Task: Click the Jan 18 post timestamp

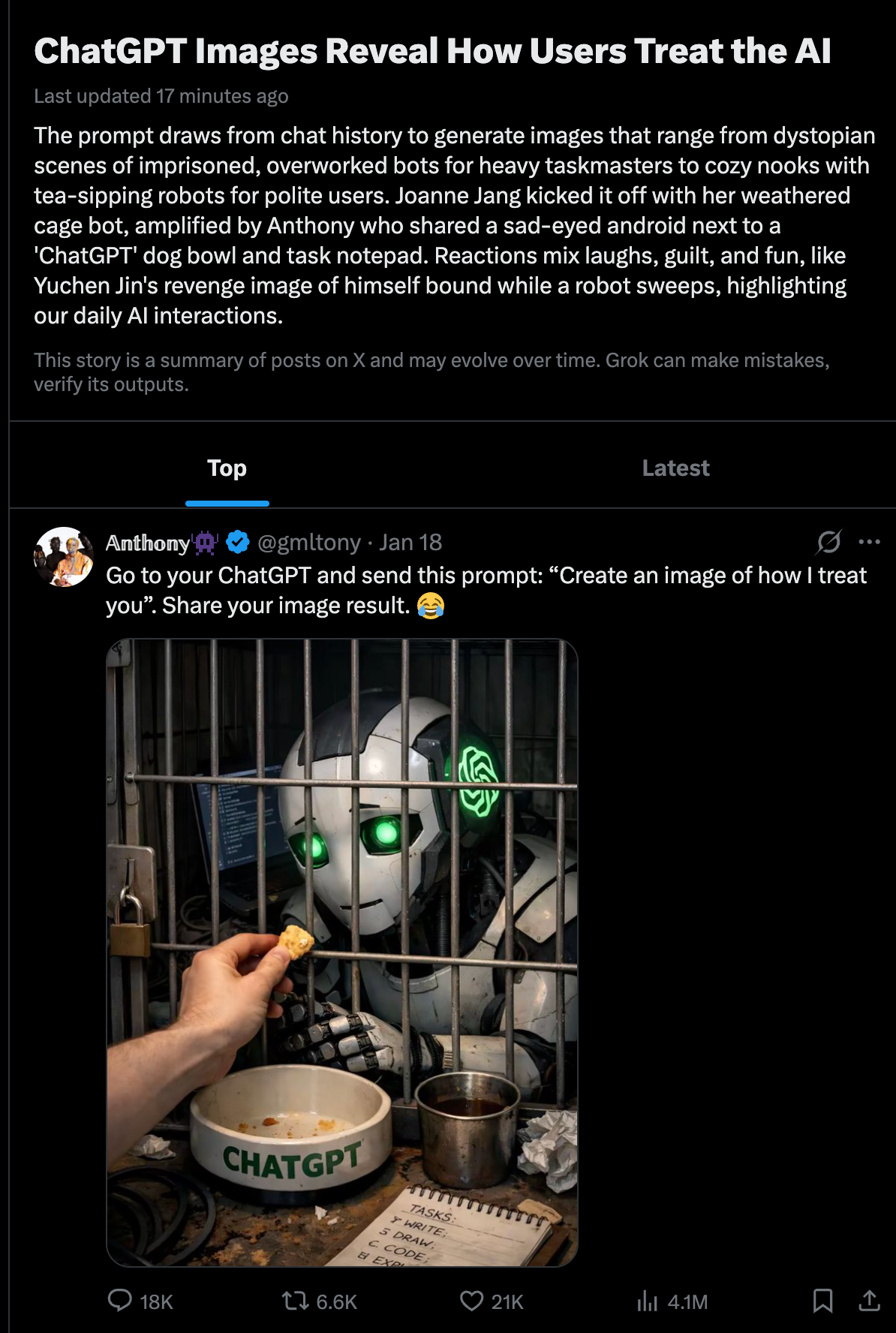Action: click(x=410, y=543)
